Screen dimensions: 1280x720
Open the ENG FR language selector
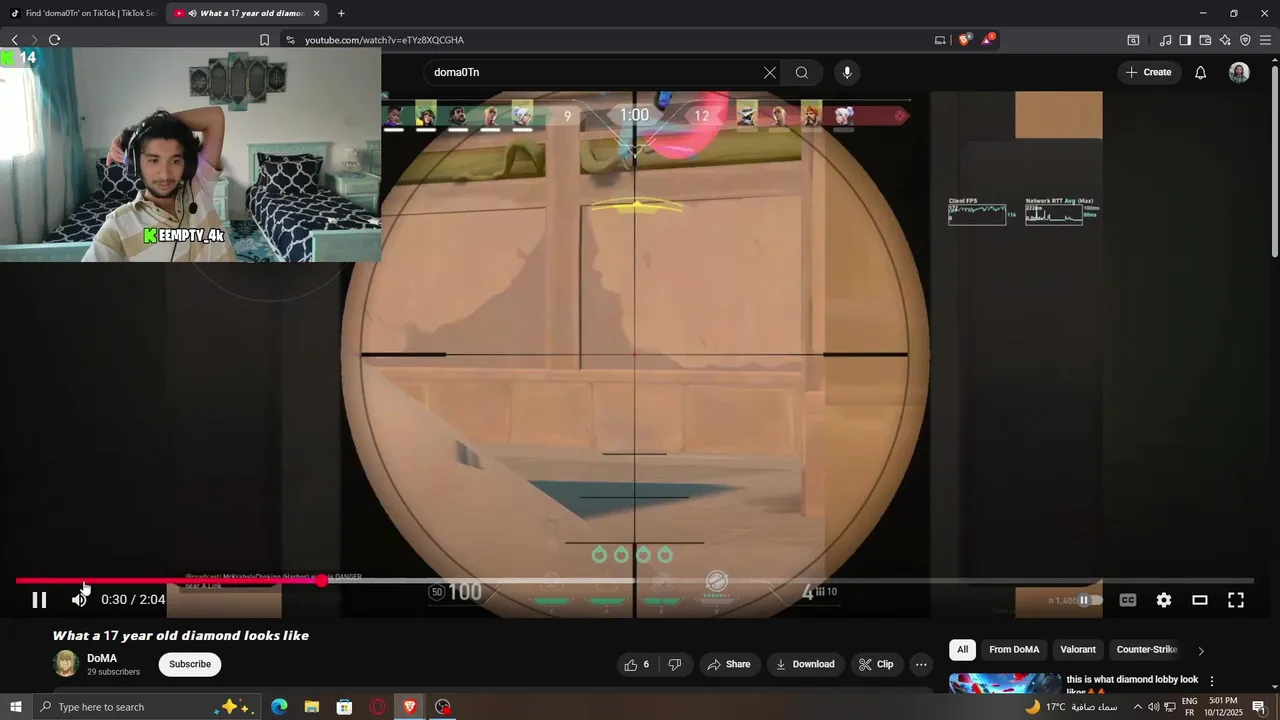[1190, 707]
